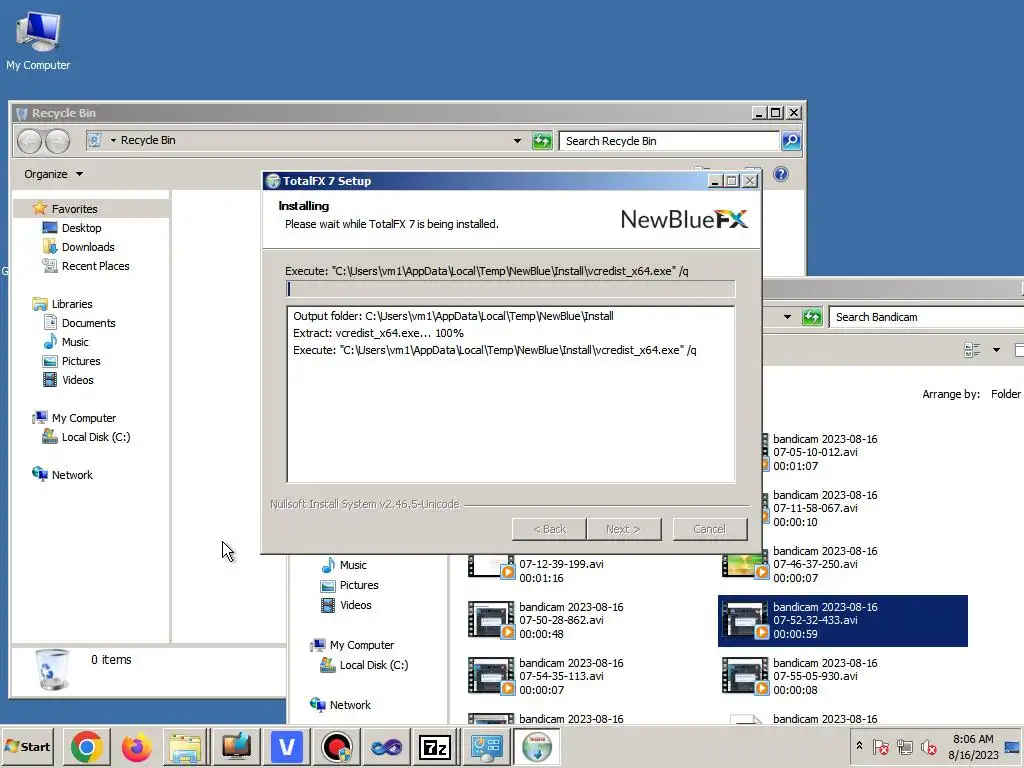
Task: Click the Action Center flag in tray
Action: point(881,747)
